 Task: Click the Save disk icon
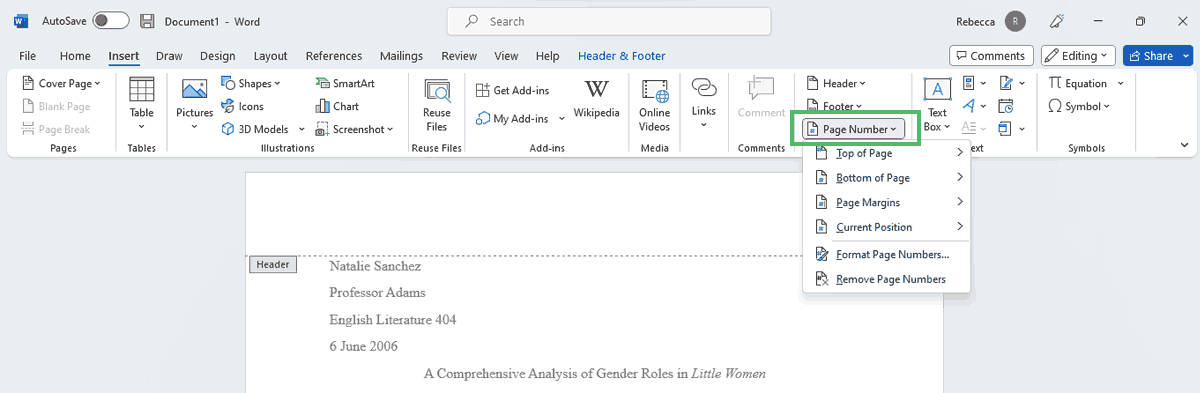(147, 21)
